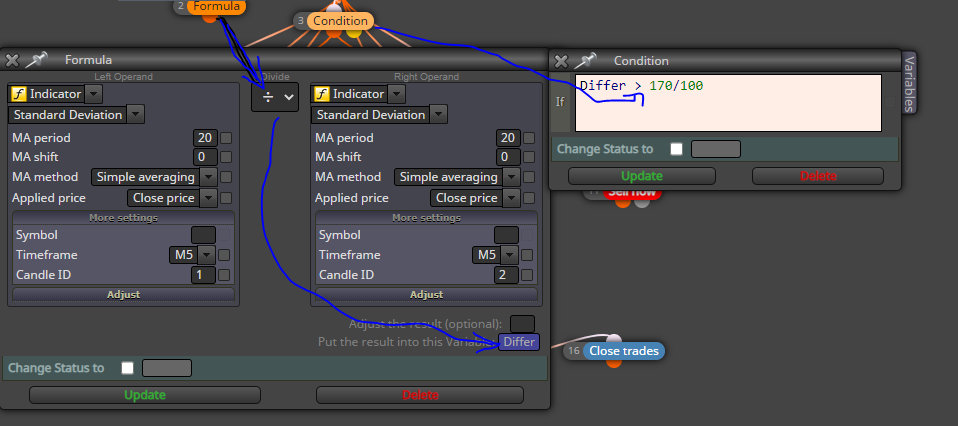This screenshot has width=958, height=426.
Task: Select the Condition node block
Action: pos(340,21)
